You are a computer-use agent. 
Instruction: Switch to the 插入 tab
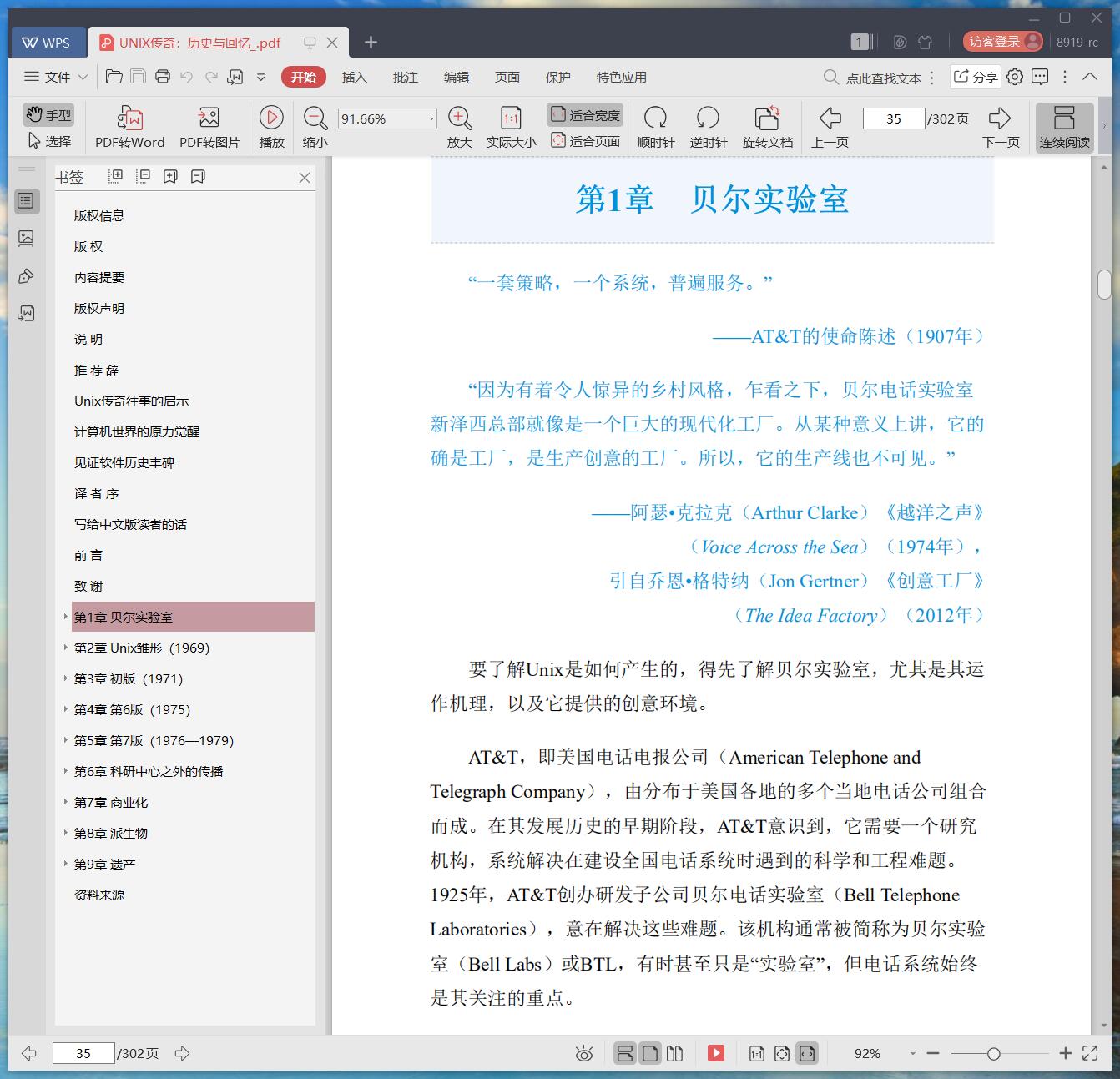pos(355,77)
